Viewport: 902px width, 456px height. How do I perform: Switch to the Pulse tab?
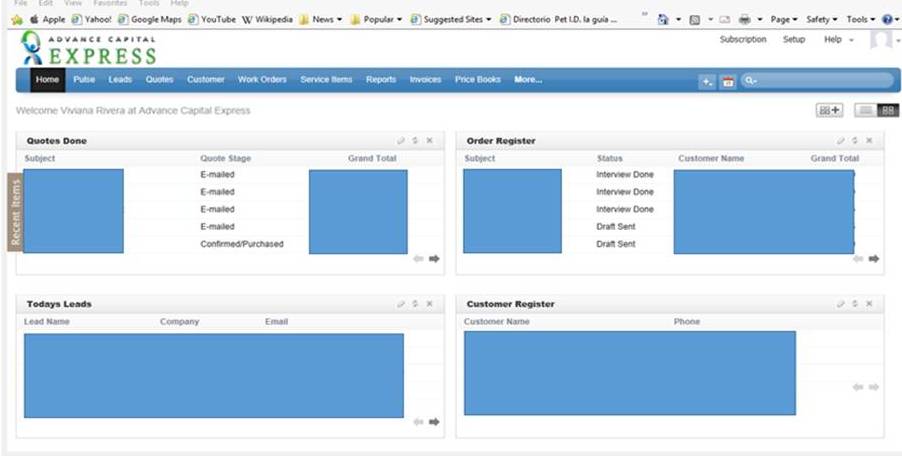click(84, 80)
